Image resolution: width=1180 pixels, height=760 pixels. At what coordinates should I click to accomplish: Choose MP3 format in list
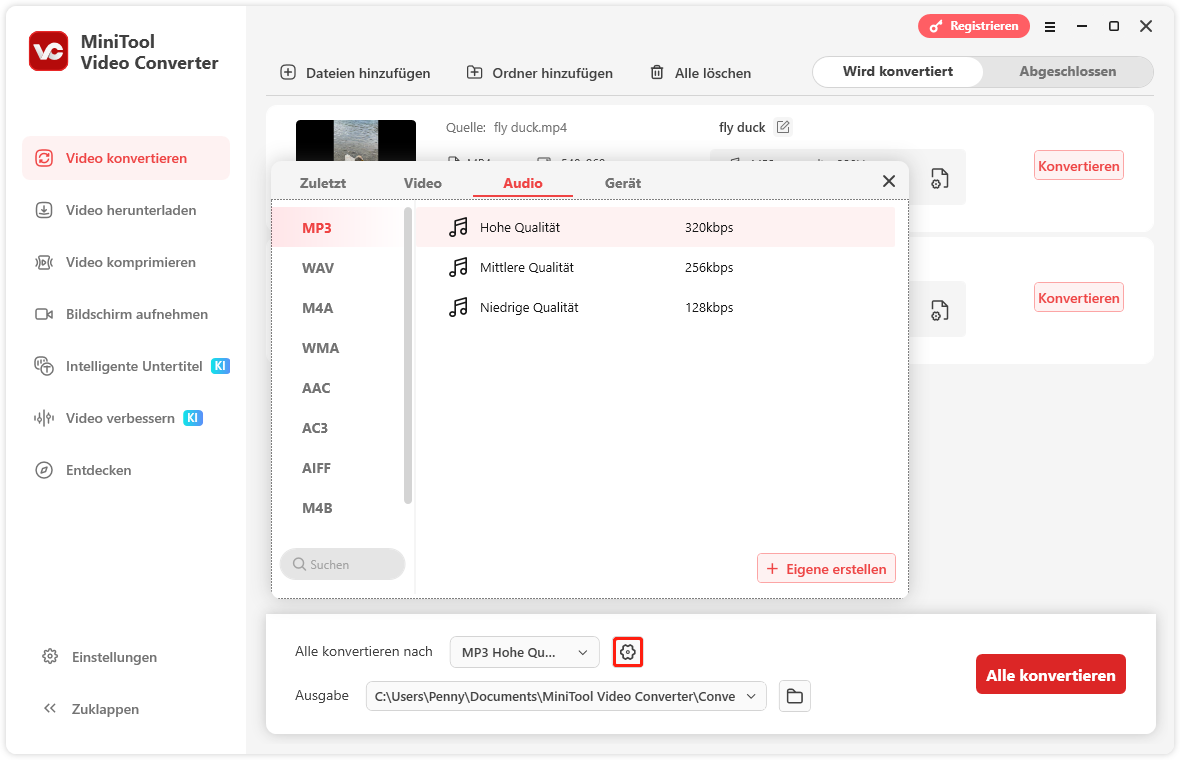coord(338,227)
